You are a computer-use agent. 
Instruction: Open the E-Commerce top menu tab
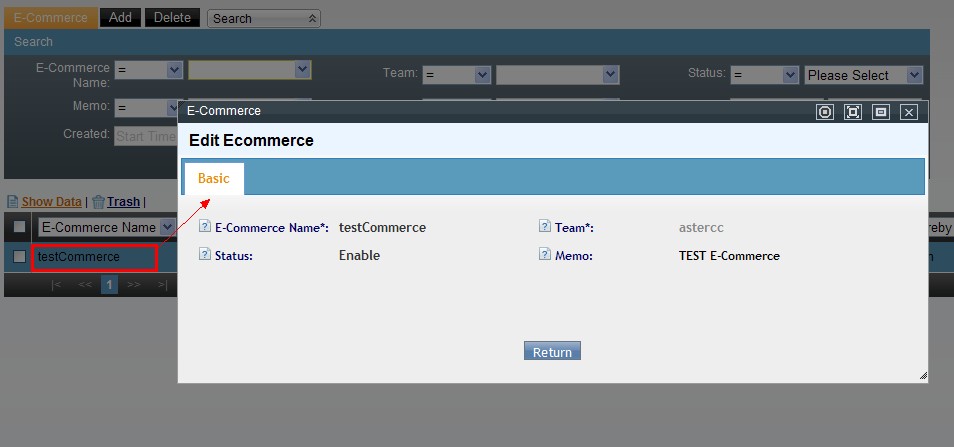(51, 18)
